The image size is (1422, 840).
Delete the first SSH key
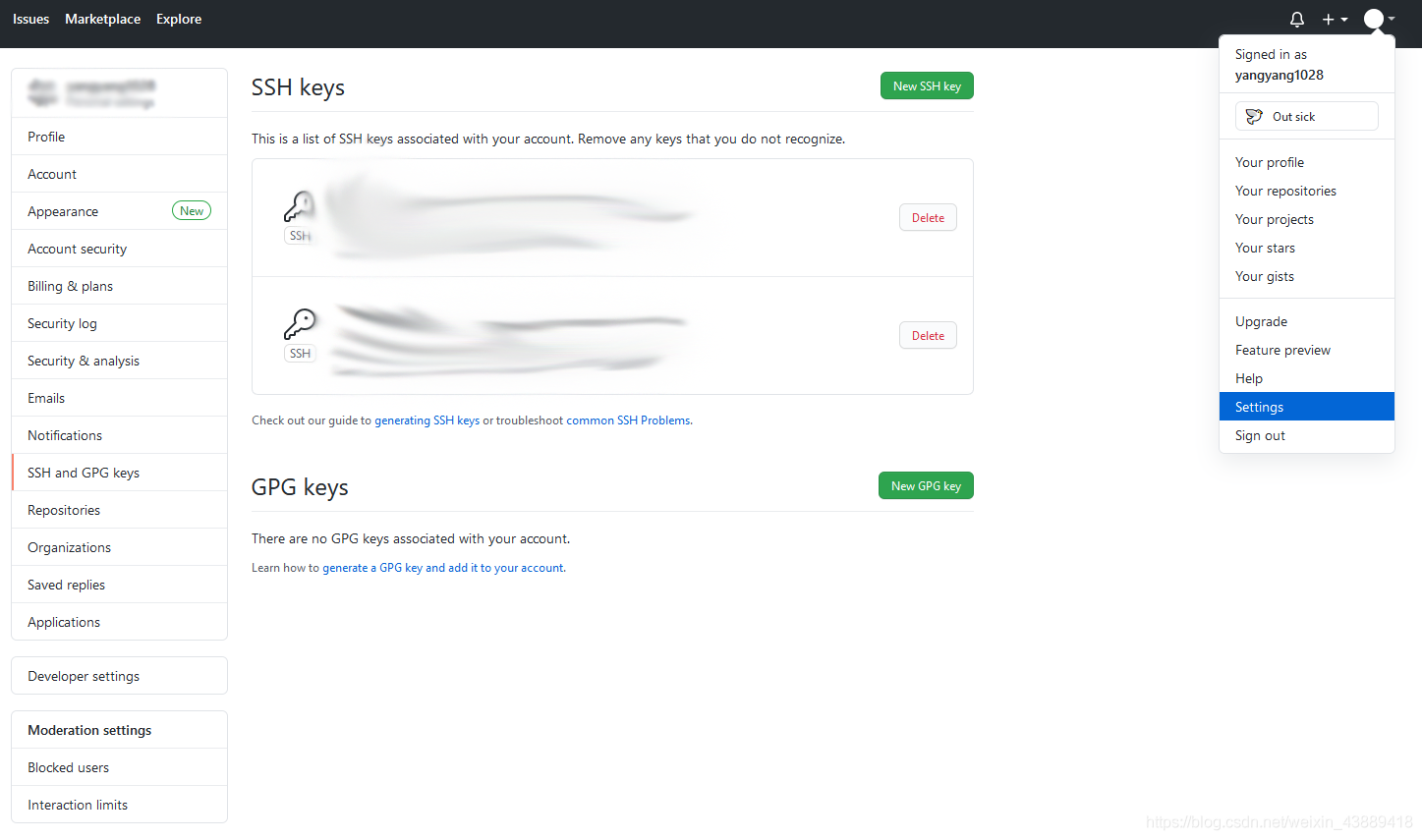(928, 217)
